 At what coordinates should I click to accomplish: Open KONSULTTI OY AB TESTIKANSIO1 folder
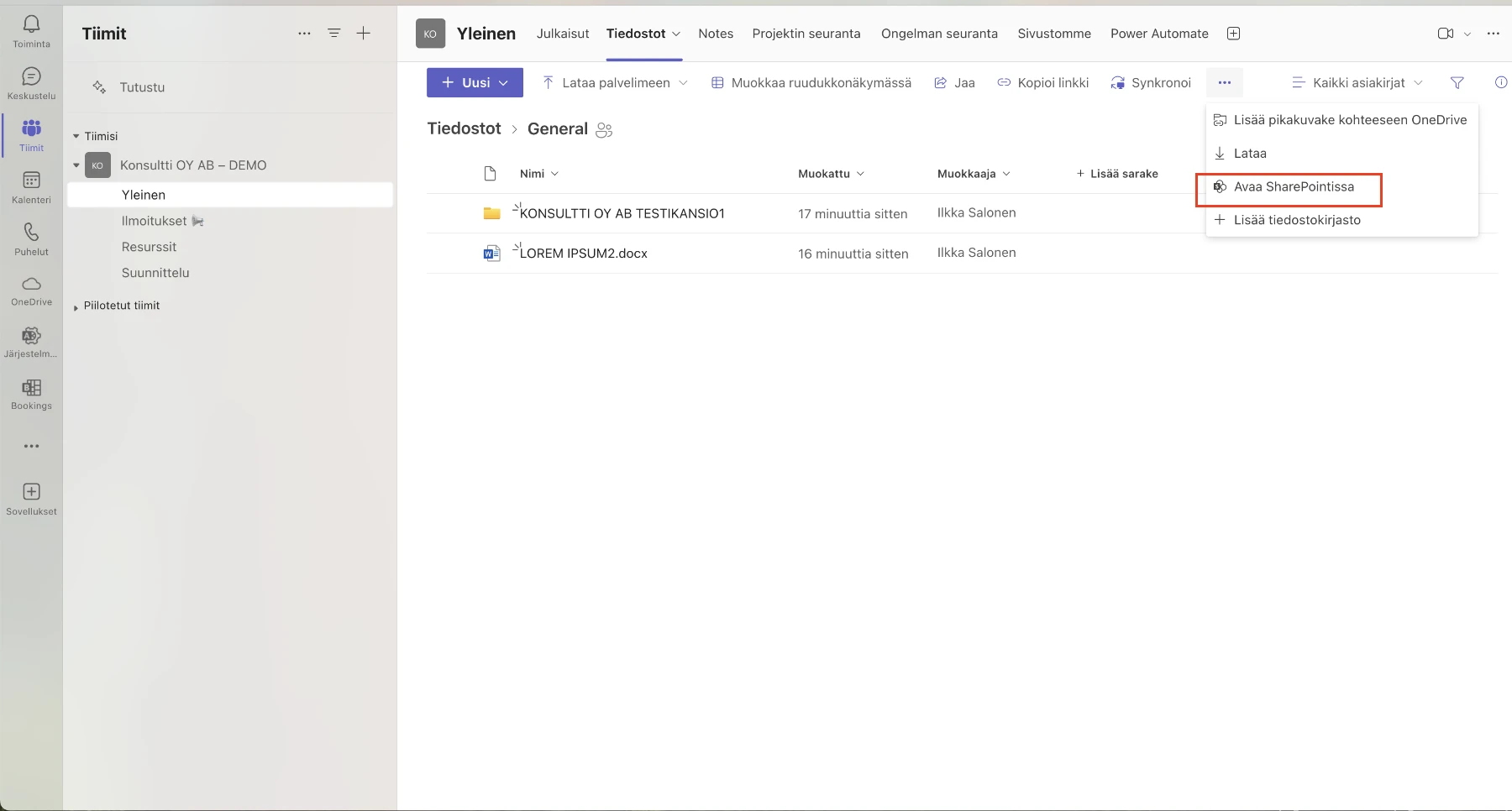[622, 213]
